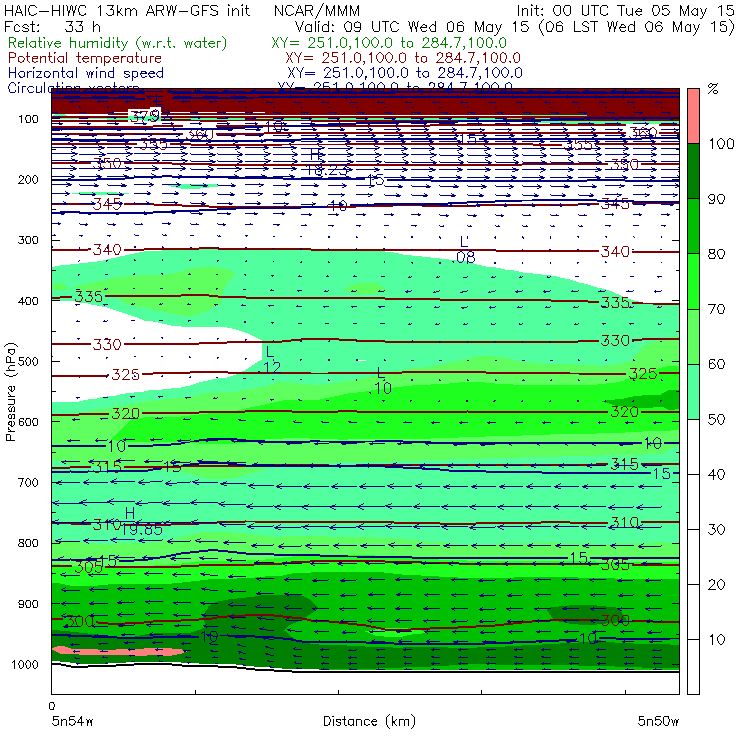
Task: Click the "NCAR/MMM" header text
Action: click(x=317, y=10)
